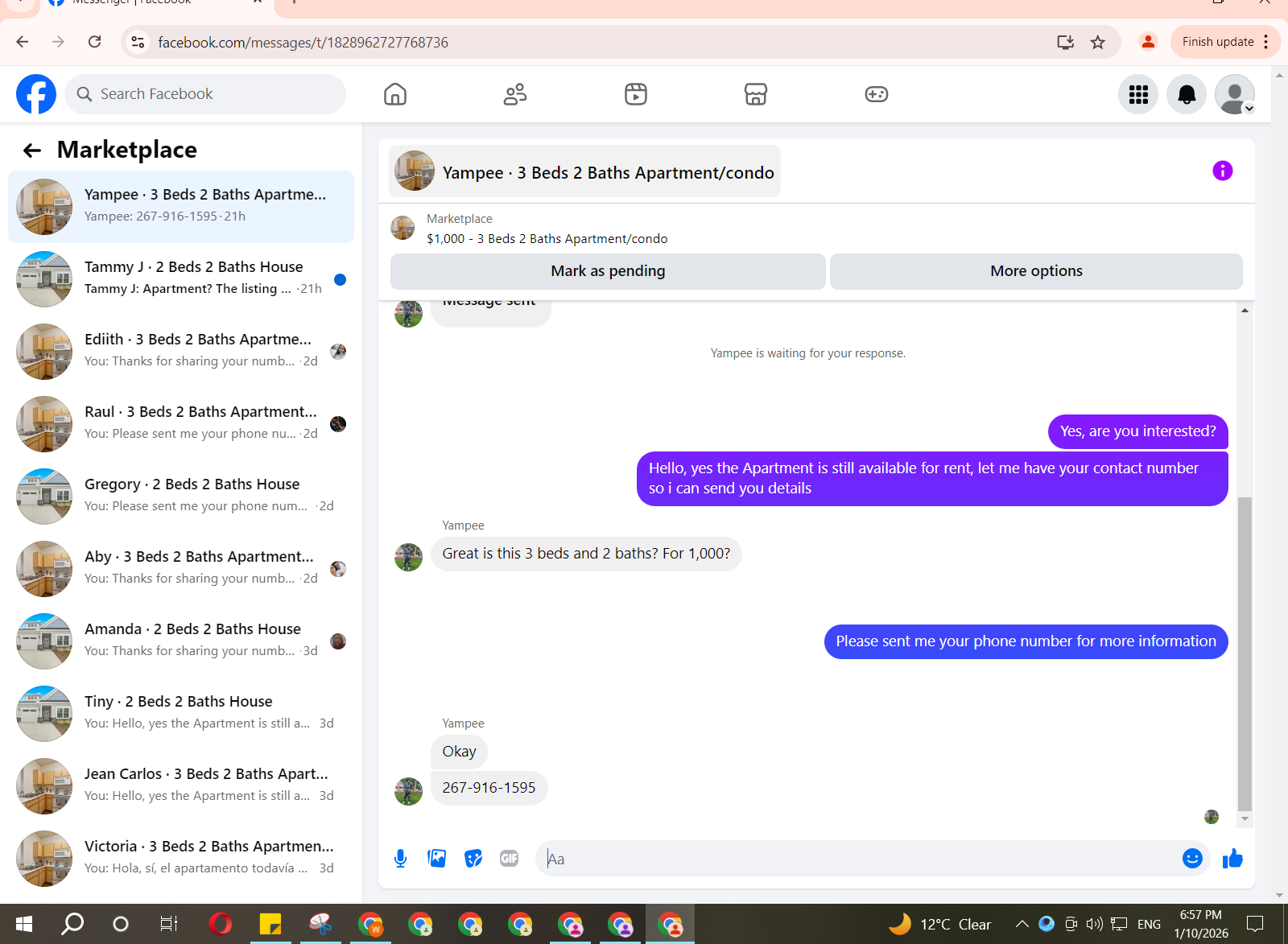This screenshot has height=944, width=1288.
Task: Open Tammy J 2 Beds 2 Baths House chat
Action: point(181,279)
